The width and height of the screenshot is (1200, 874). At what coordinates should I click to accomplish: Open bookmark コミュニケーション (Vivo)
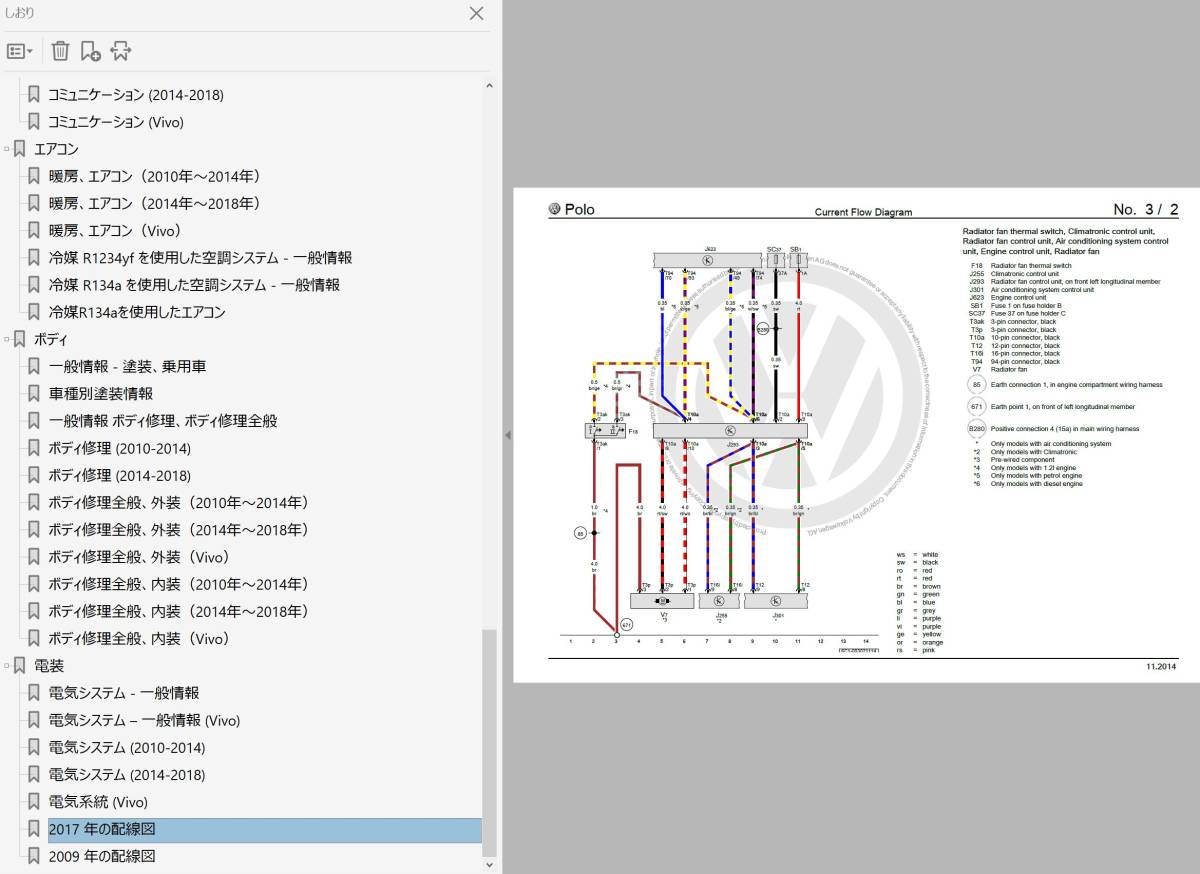click(116, 122)
